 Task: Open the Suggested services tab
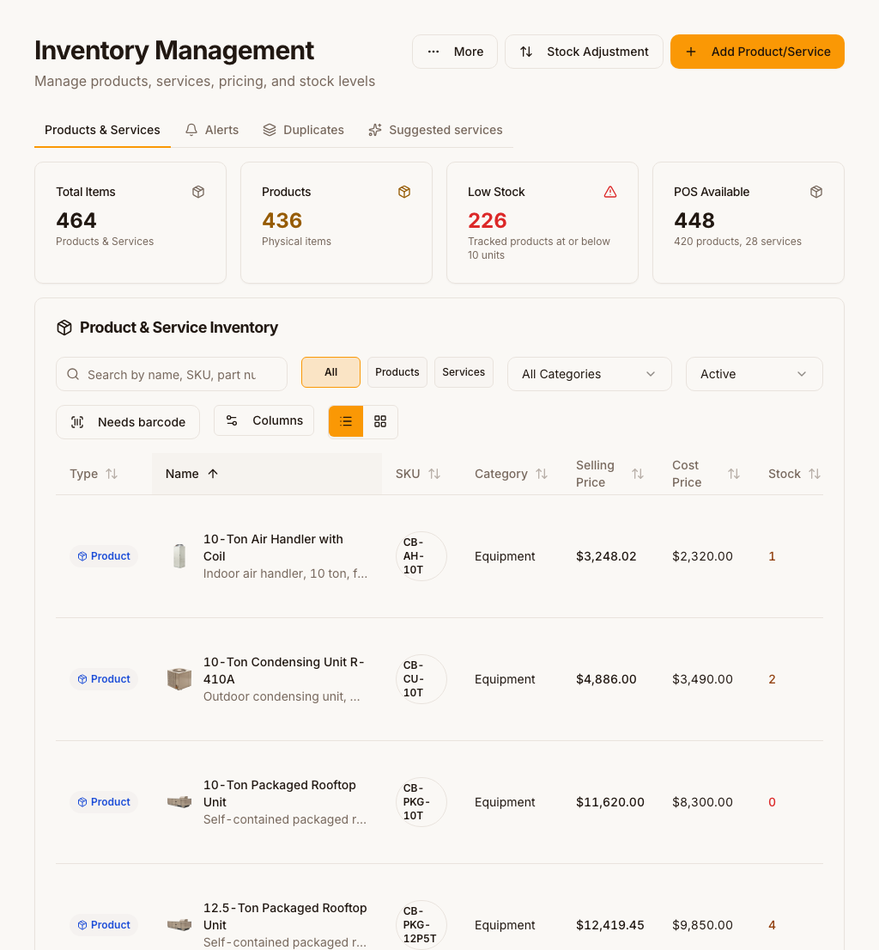[436, 130]
